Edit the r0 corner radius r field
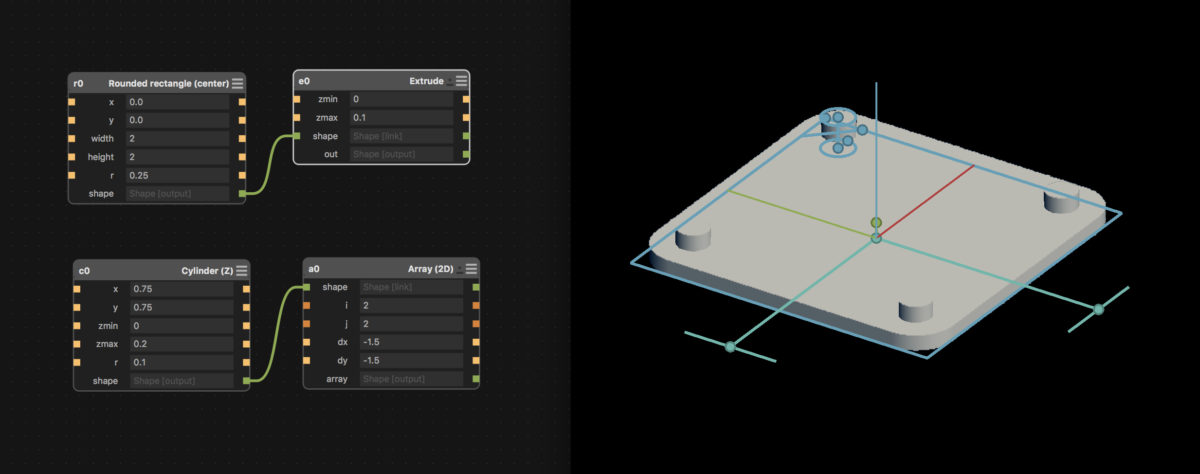1200x474 pixels. pos(178,175)
